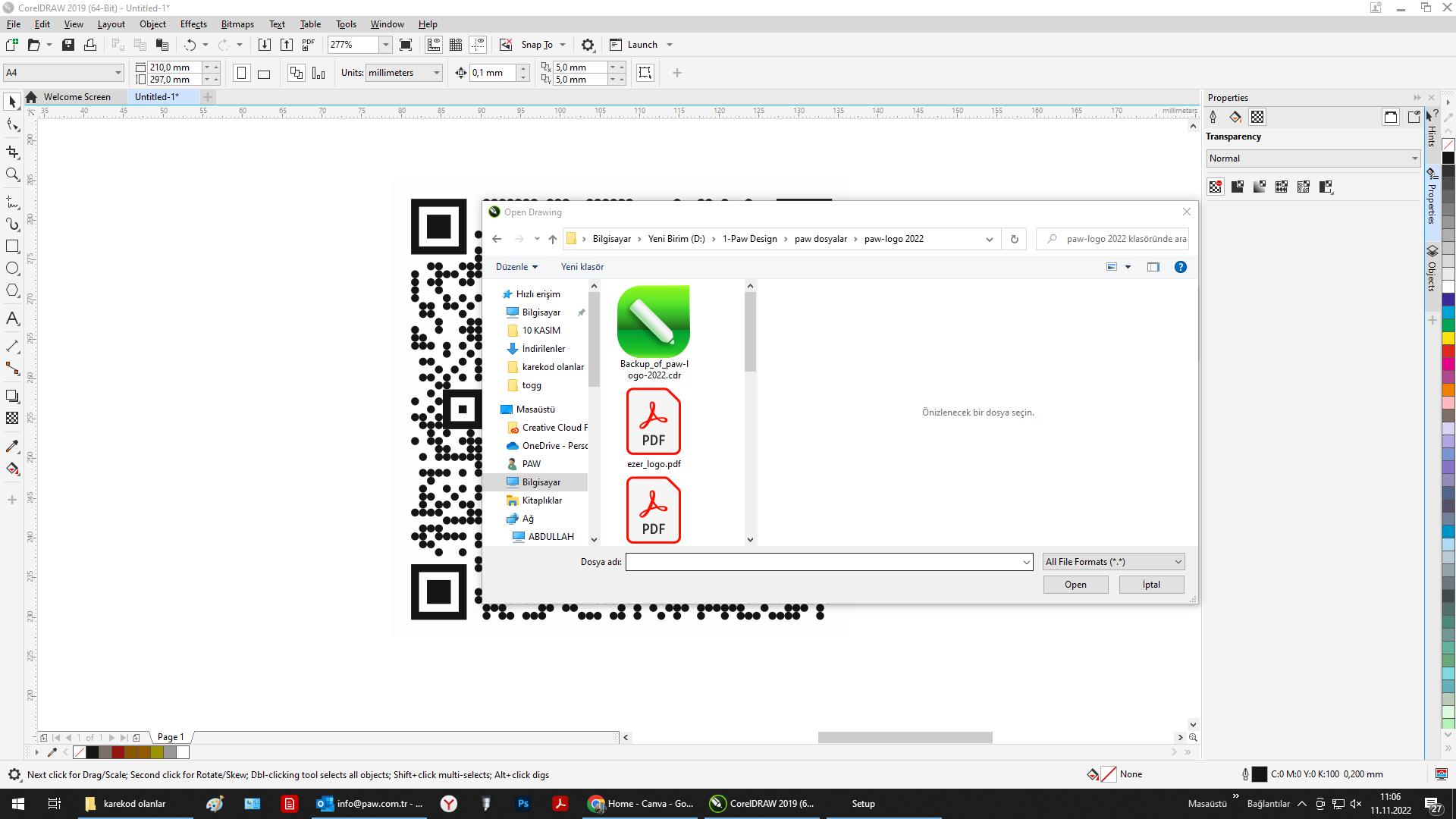The image size is (1456, 819).
Task: Select the ezer_logo.pdf file thumbnail
Action: point(653,422)
